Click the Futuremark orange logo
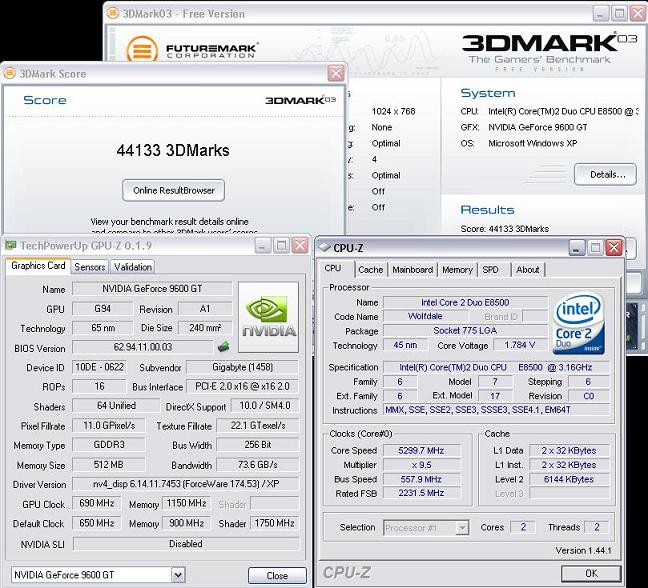 [142, 50]
